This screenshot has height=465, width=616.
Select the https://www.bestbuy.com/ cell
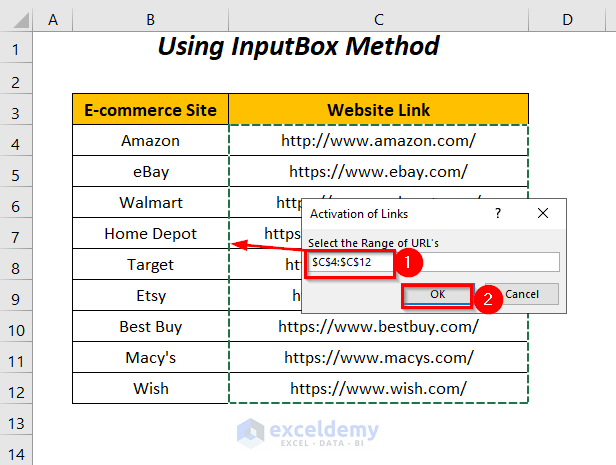pos(378,327)
